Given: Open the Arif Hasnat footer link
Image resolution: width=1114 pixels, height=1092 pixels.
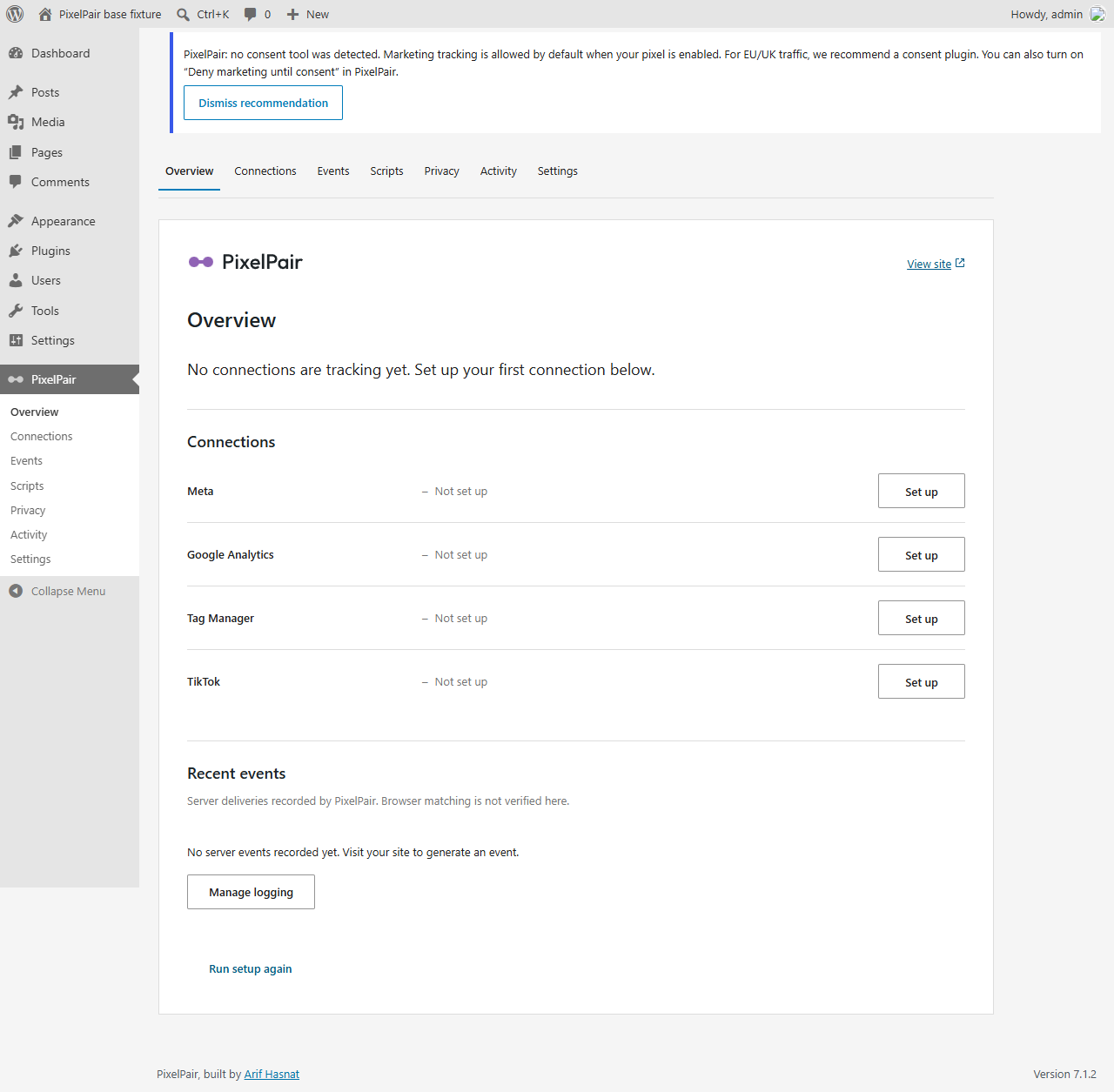Looking at the screenshot, I should (272, 1074).
